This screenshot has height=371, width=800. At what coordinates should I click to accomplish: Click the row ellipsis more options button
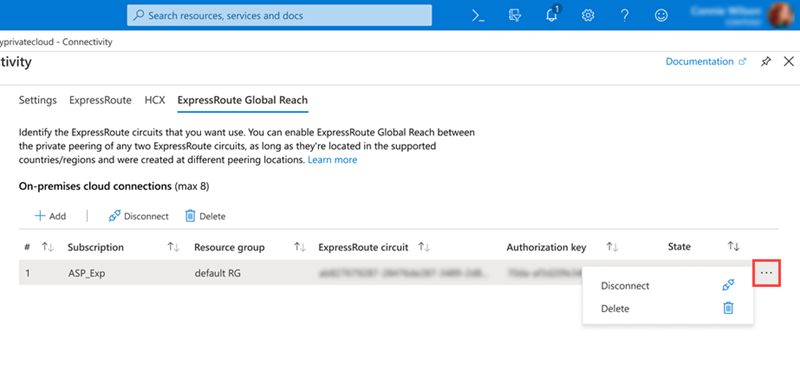tap(766, 273)
